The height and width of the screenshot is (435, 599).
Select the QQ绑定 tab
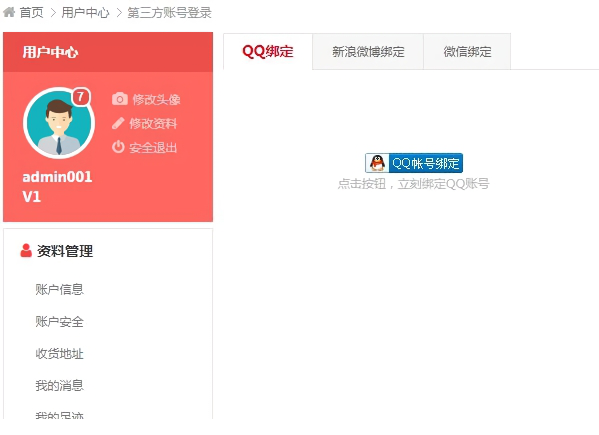pyautogui.click(x=268, y=52)
